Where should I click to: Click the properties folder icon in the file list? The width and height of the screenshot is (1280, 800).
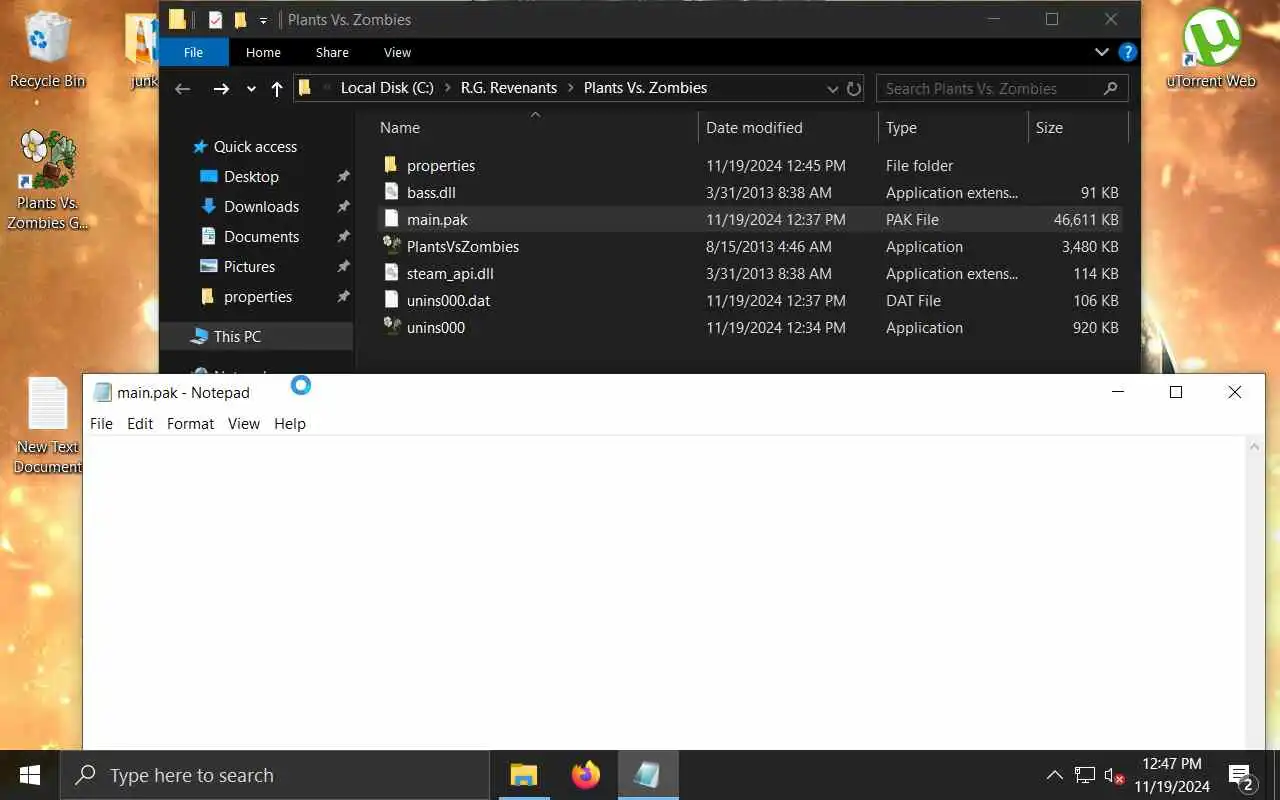(391, 165)
